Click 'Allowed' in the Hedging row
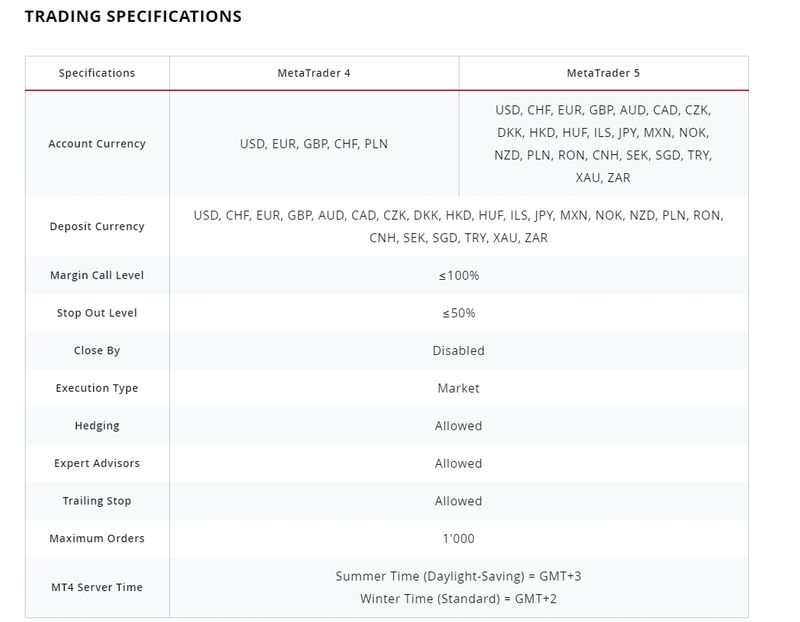The height and width of the screenshot is (622, 800). coord(458,426)
